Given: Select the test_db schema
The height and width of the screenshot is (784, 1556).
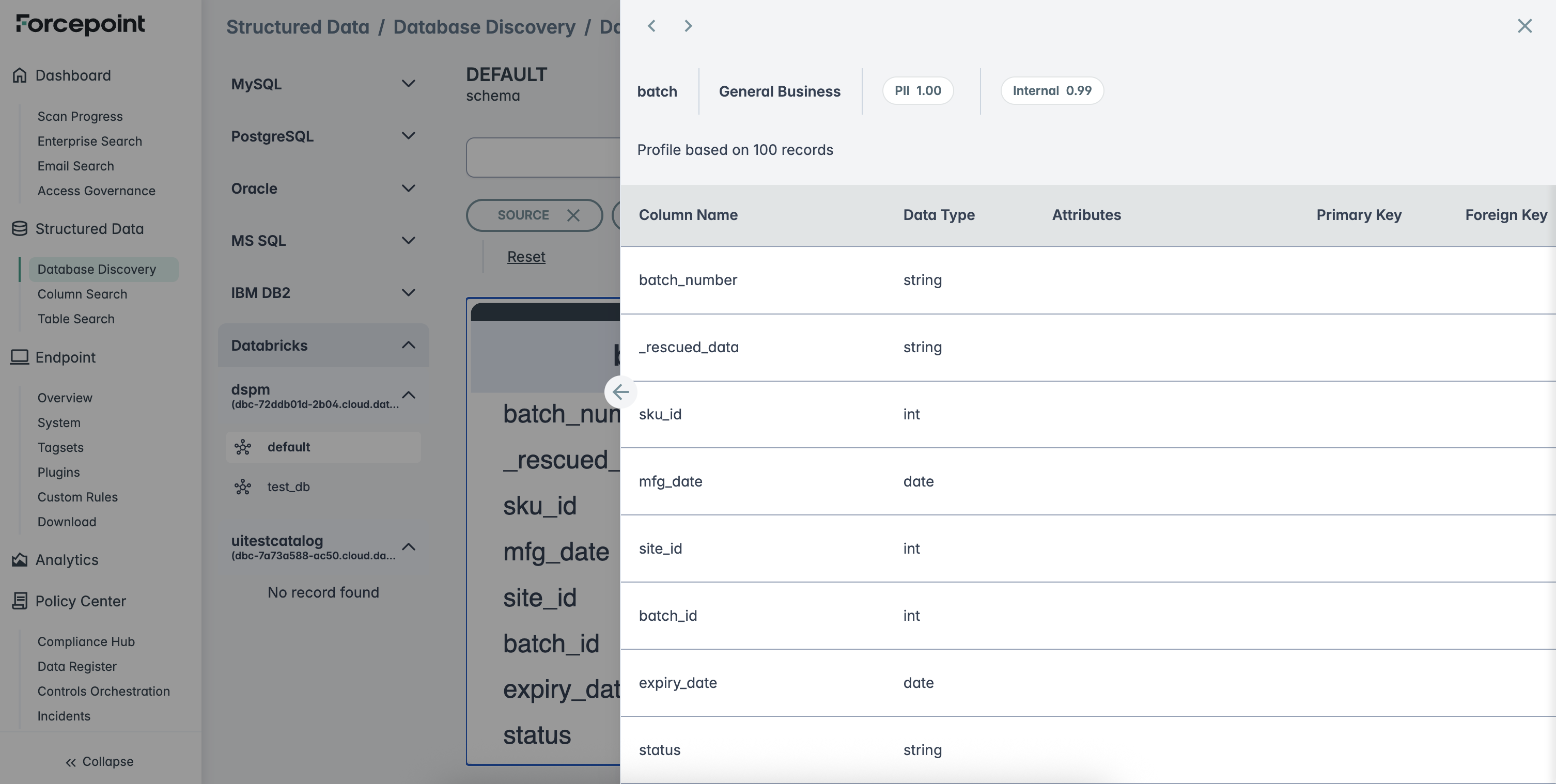Looking at the screenshot, I should pyautogui.click(x=288, y=487).
